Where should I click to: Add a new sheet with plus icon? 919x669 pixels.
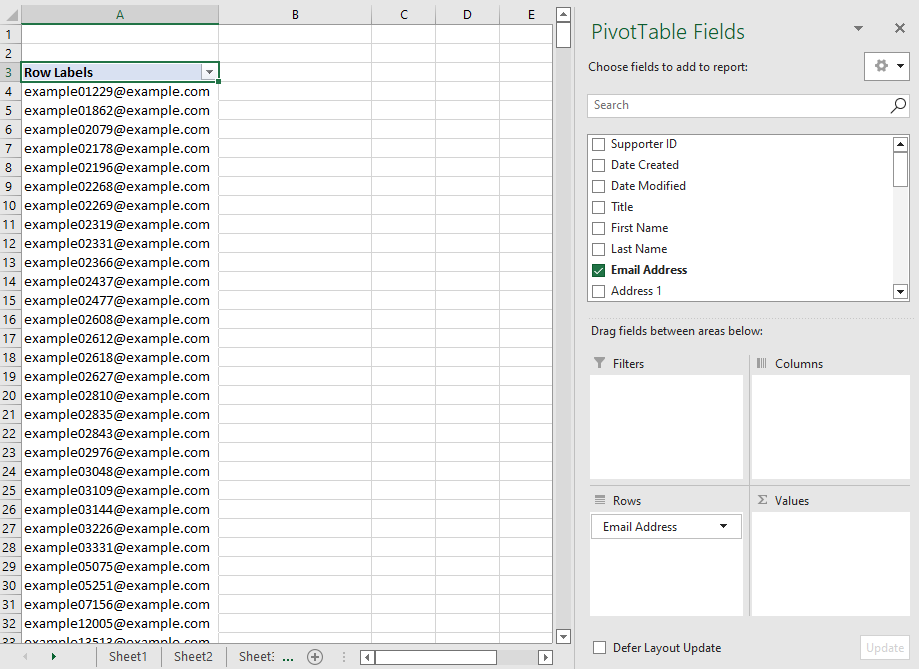coord(315,657)
